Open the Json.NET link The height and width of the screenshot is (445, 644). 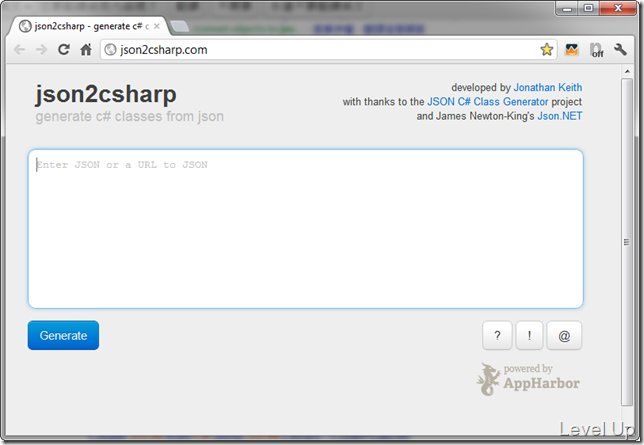[559, 116]
